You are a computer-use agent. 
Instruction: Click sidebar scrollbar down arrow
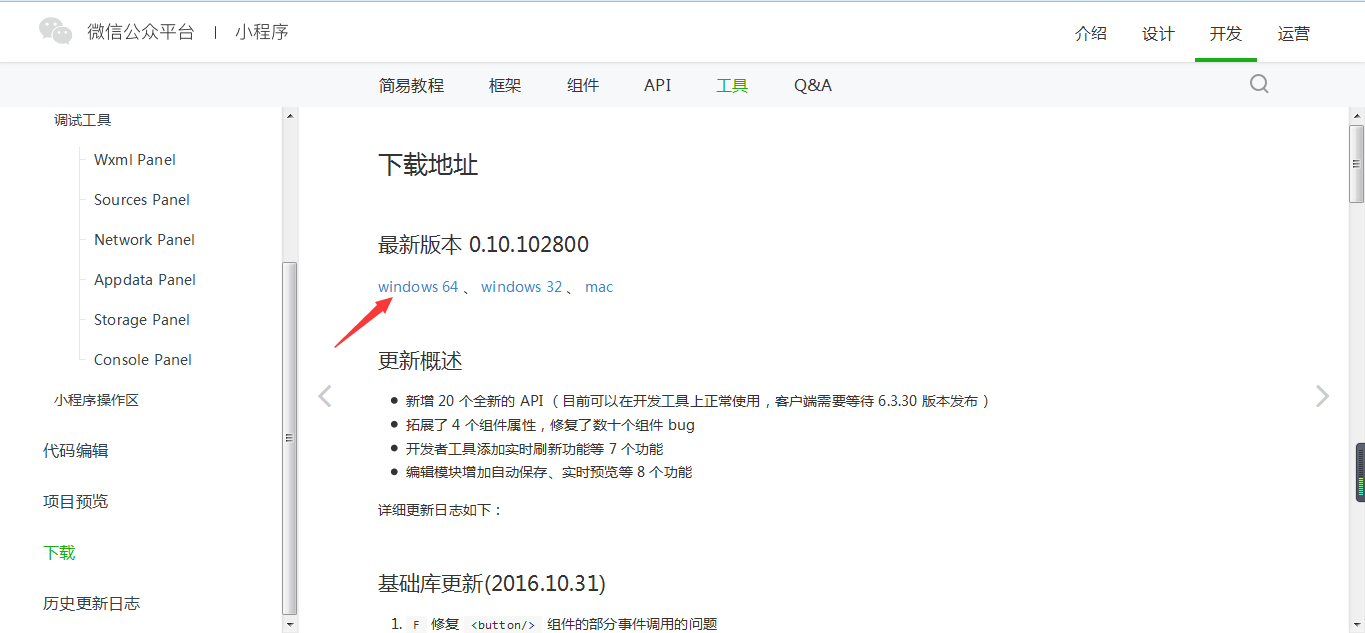coord(290,624)
